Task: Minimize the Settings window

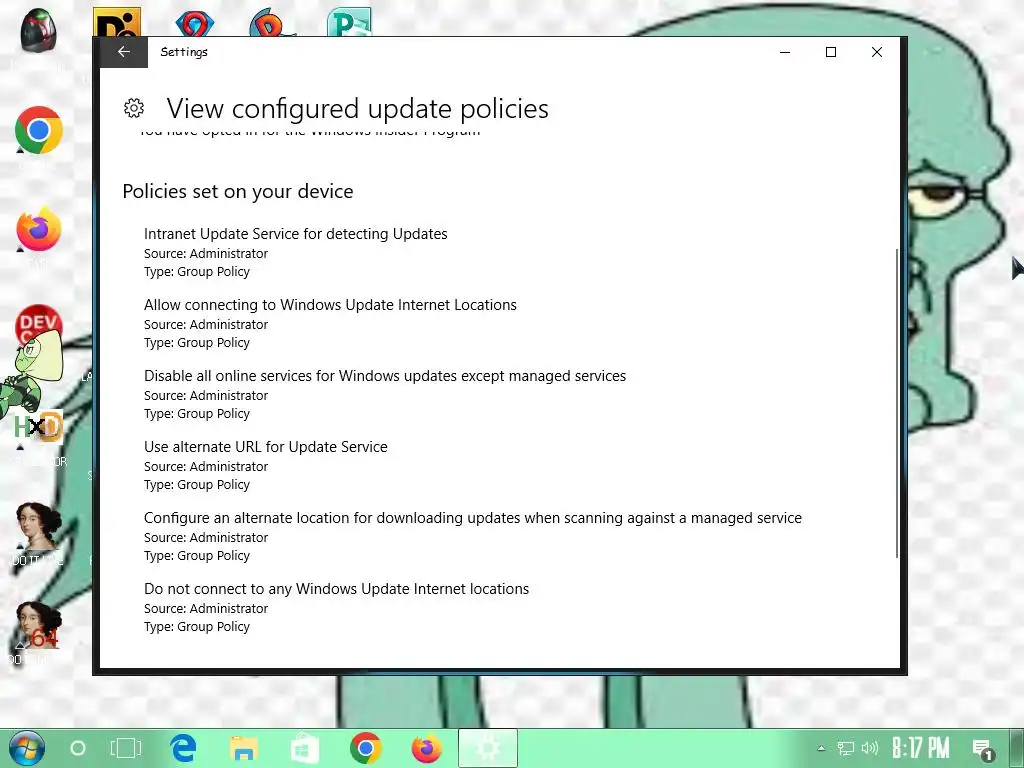Action: 785,52
